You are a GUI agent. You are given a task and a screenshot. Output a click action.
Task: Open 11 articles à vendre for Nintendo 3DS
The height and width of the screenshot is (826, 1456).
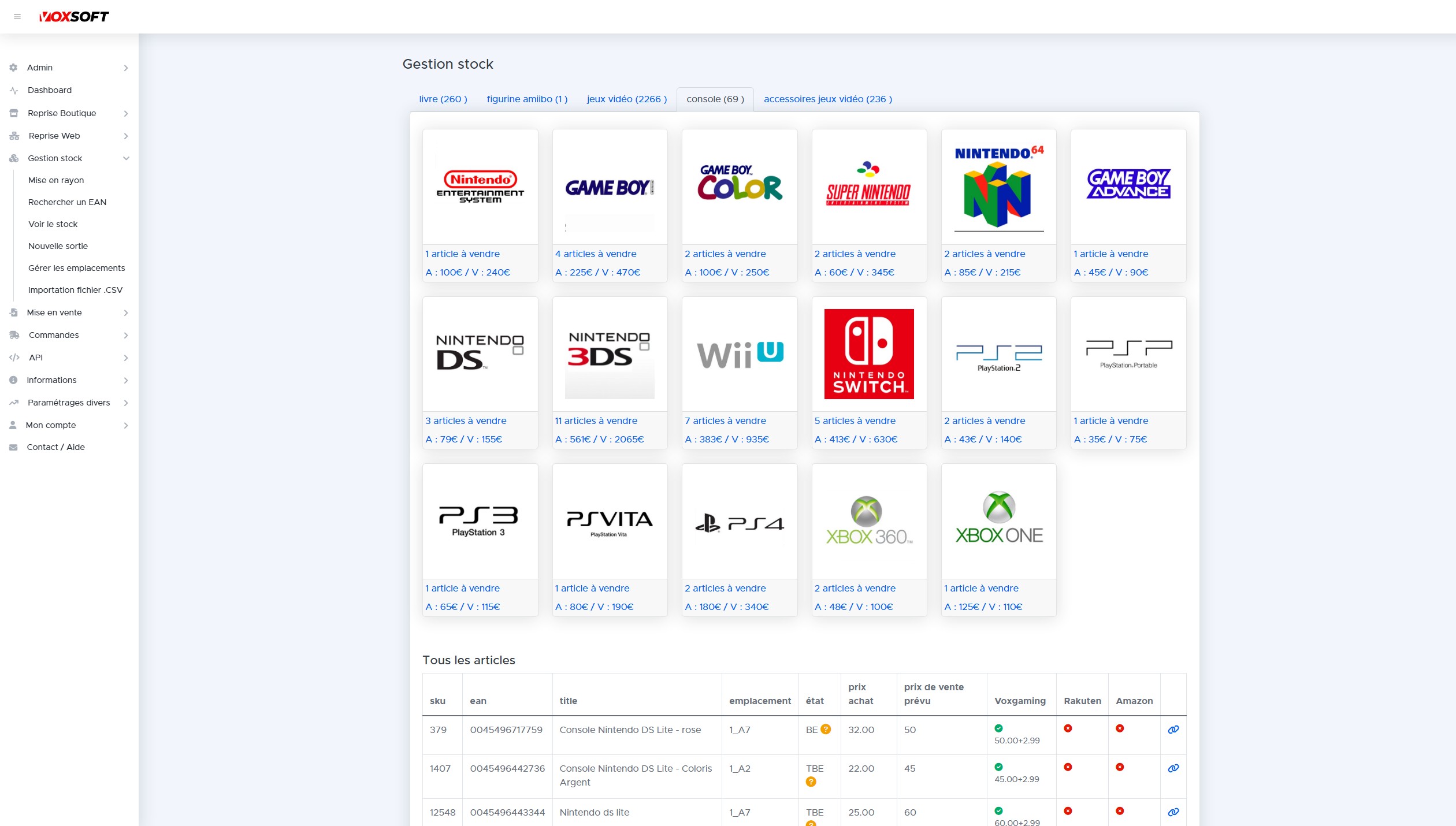(595, 421)
